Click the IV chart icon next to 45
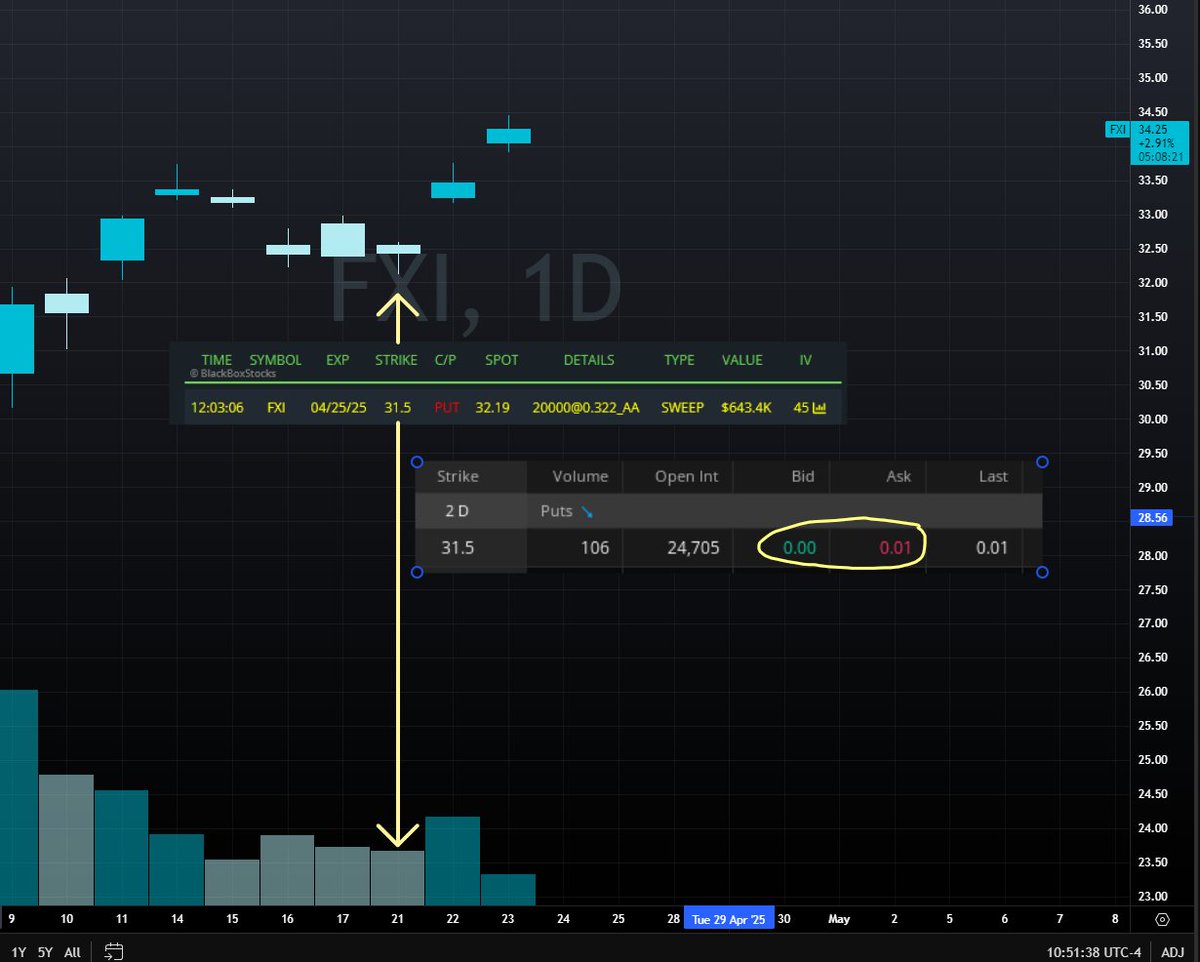1200x962 pixels. pos(819,408)
